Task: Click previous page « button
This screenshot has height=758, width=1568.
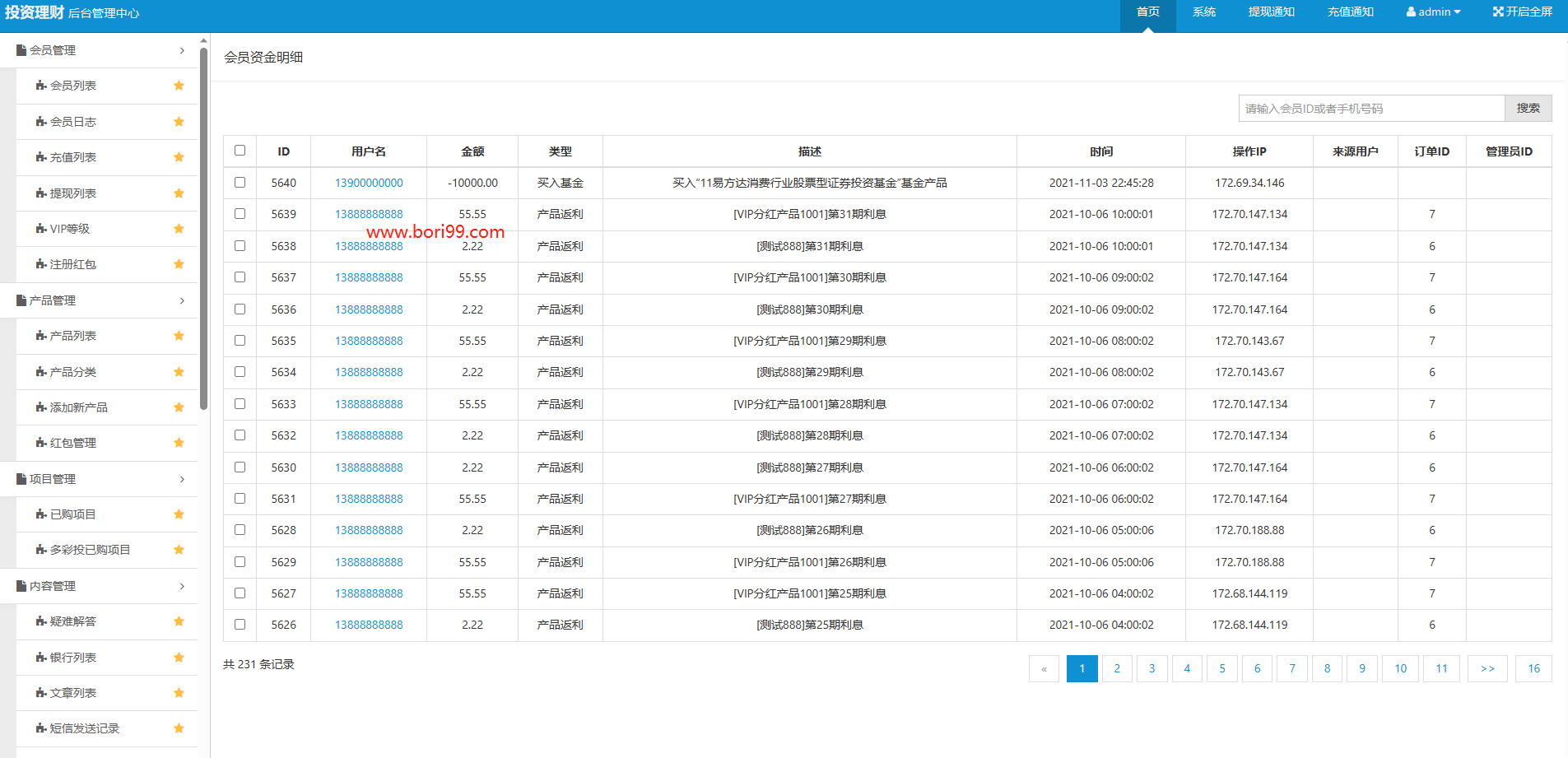Action: click(1044, 668)
